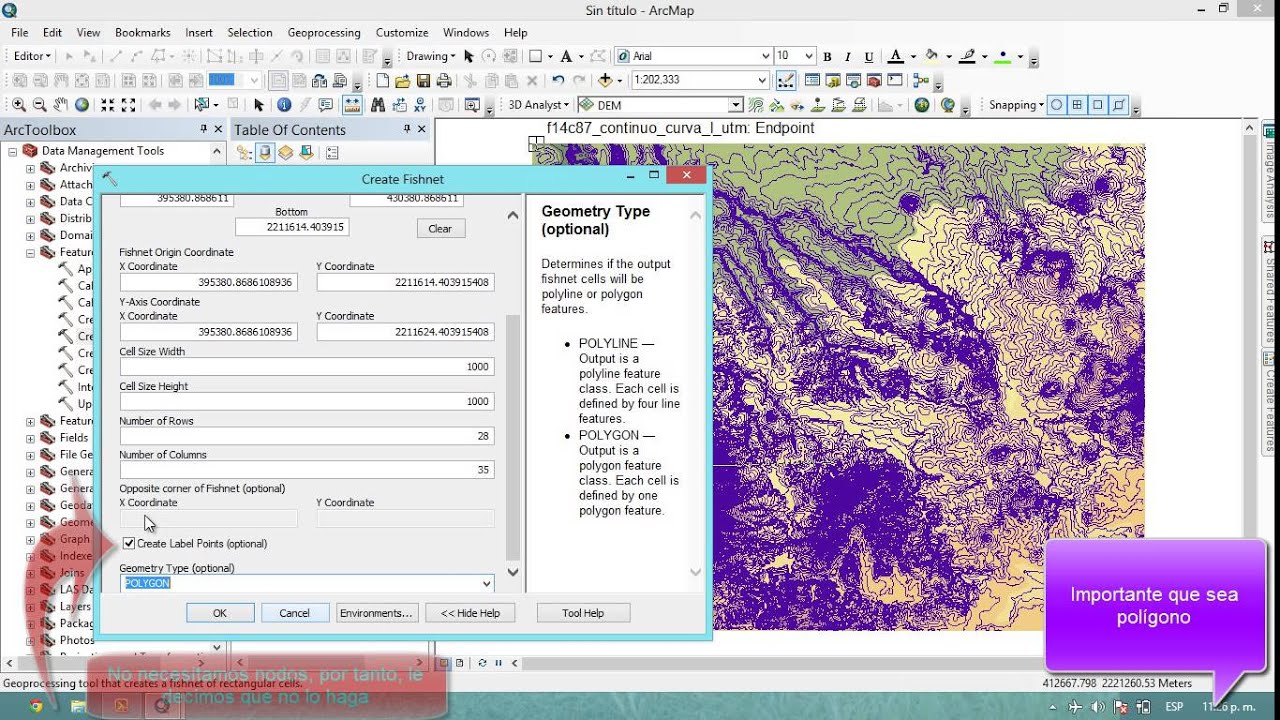Select the Zoom Out tool
This screenshot has height=720, width=1280.
click(x=39, y=104)
